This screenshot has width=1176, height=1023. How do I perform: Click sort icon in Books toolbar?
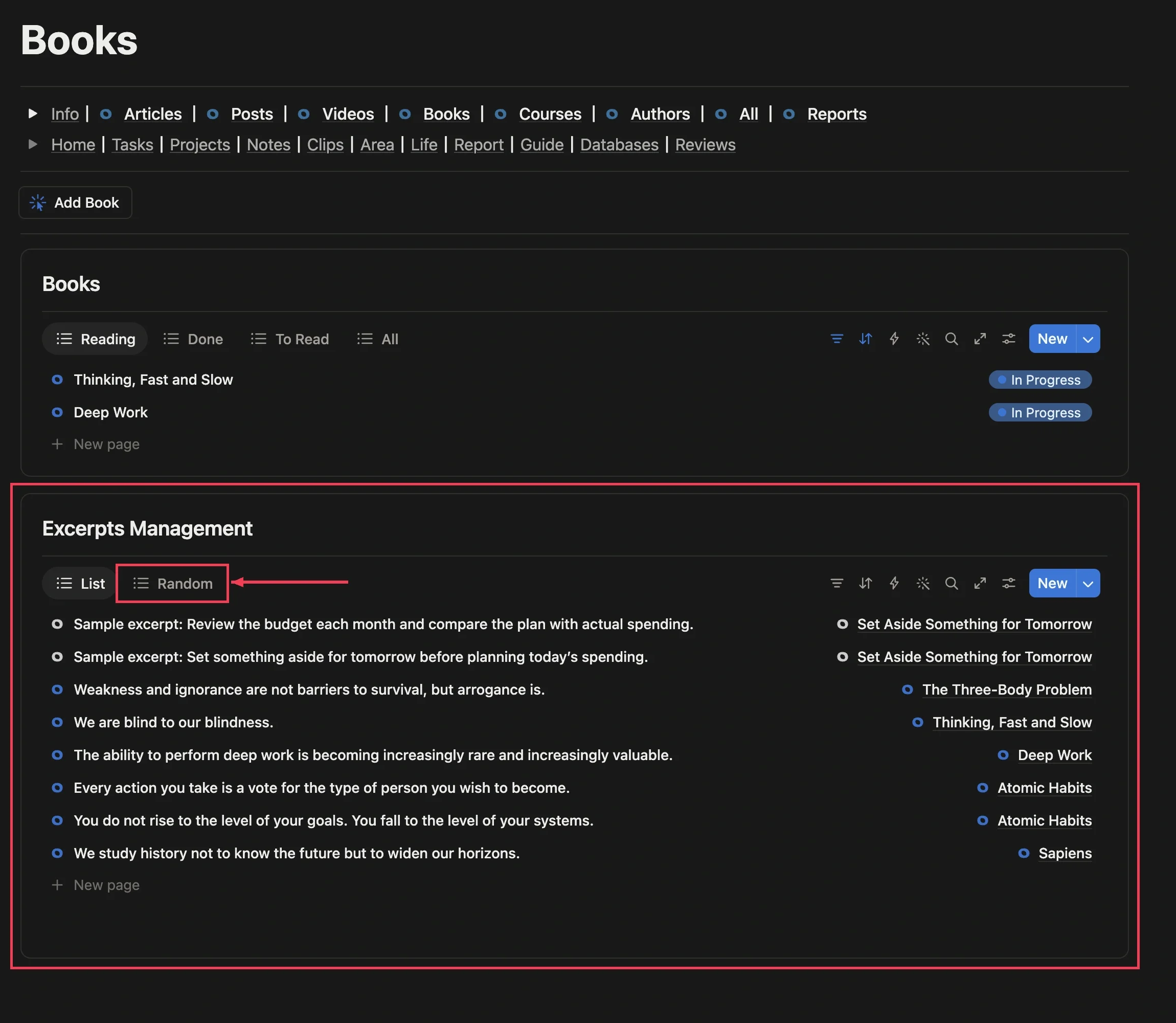point(865,339)
